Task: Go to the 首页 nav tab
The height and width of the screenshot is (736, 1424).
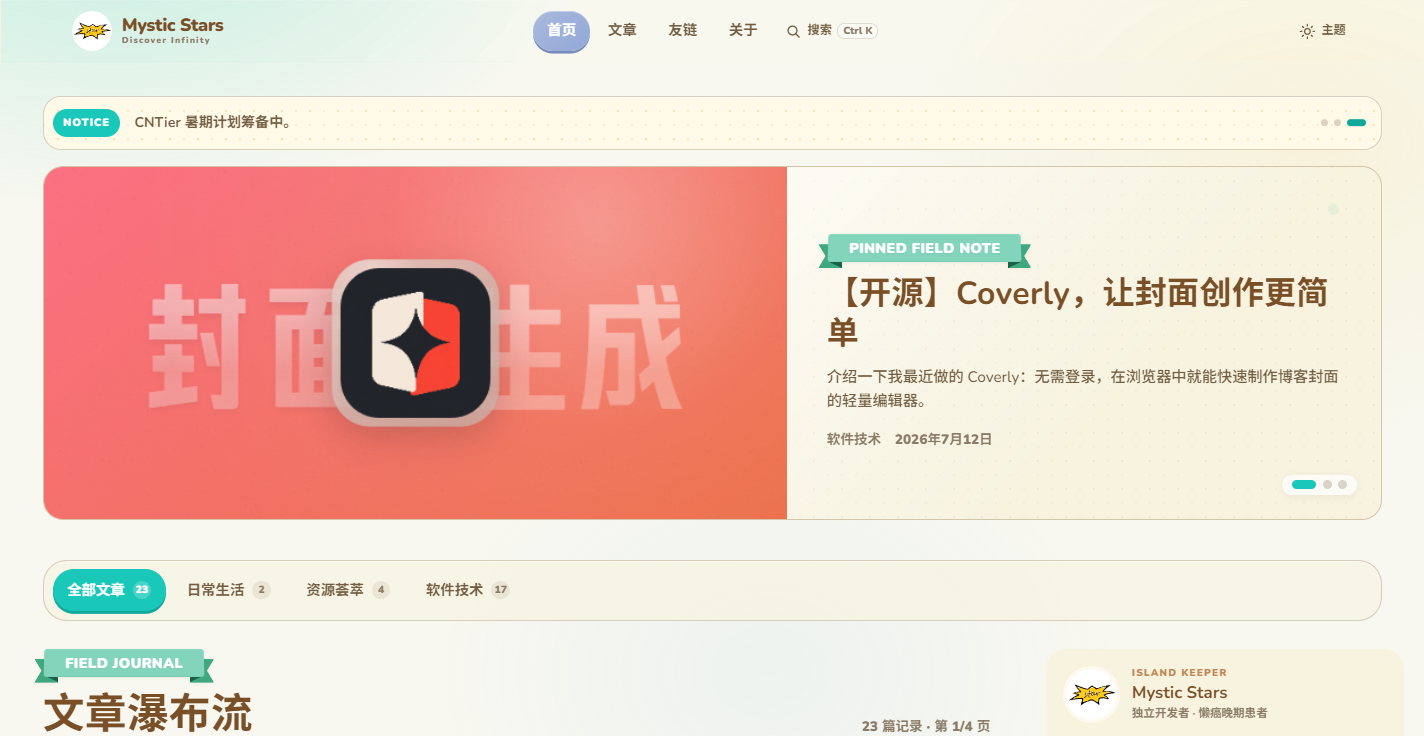Action: pyautogui.click(x=561, y=31)
